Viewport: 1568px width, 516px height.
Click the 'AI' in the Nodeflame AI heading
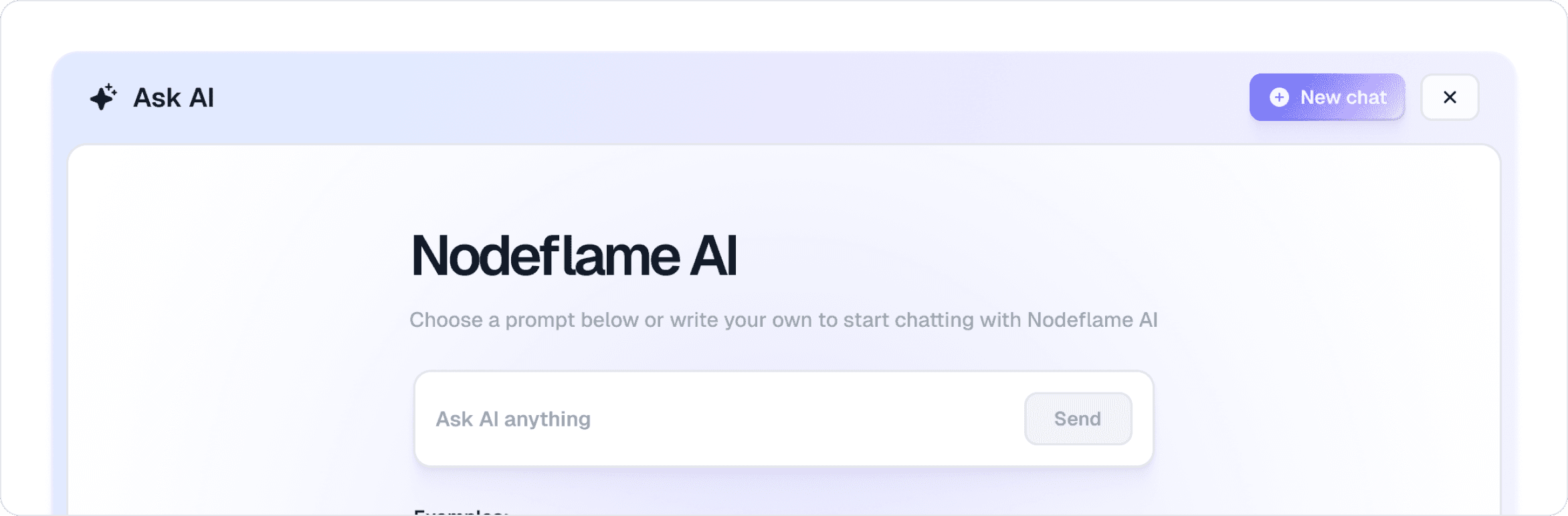[713, 256]
